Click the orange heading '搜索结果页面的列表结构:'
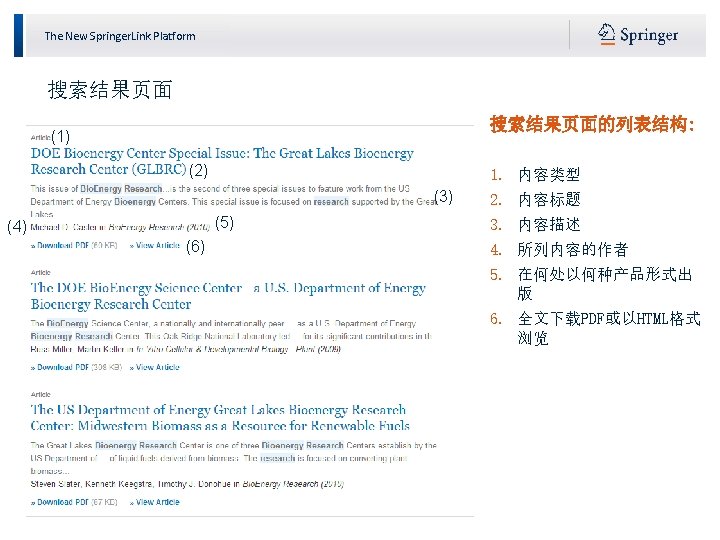Screen dimensions: 720x540 click(x=592, y=124)
